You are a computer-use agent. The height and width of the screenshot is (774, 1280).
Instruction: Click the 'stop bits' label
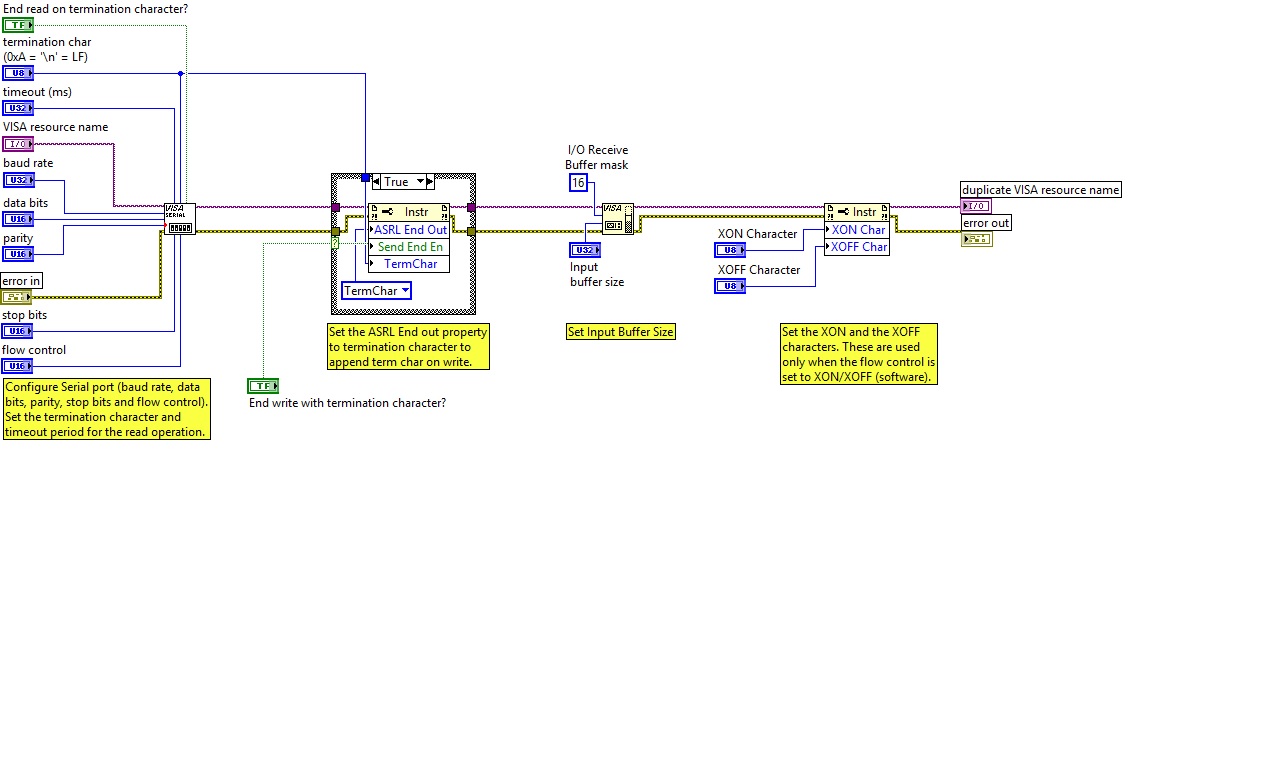(25, 315)
